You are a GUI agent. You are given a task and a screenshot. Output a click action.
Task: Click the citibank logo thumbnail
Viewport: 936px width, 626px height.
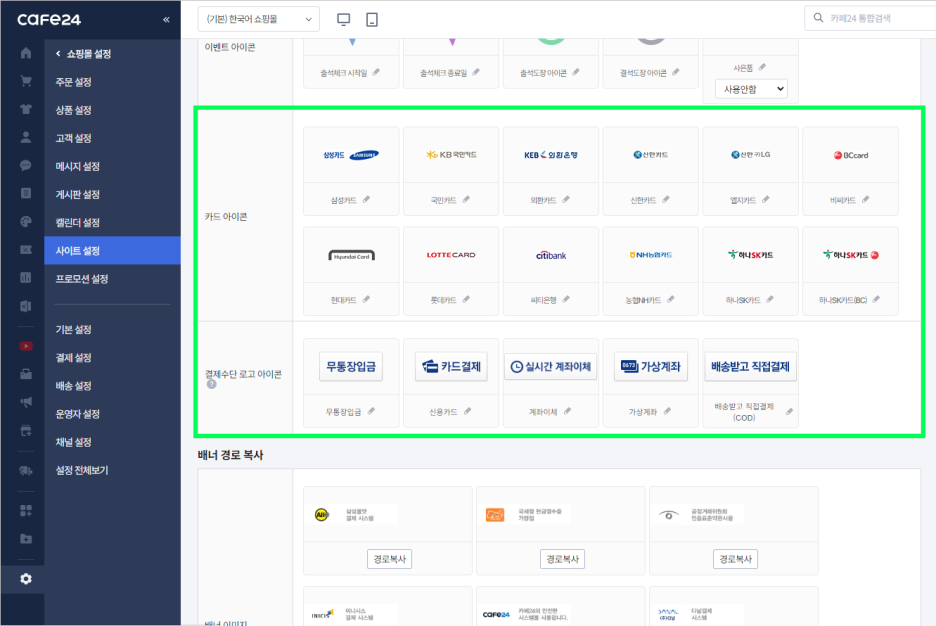click(x=551, y=255)
